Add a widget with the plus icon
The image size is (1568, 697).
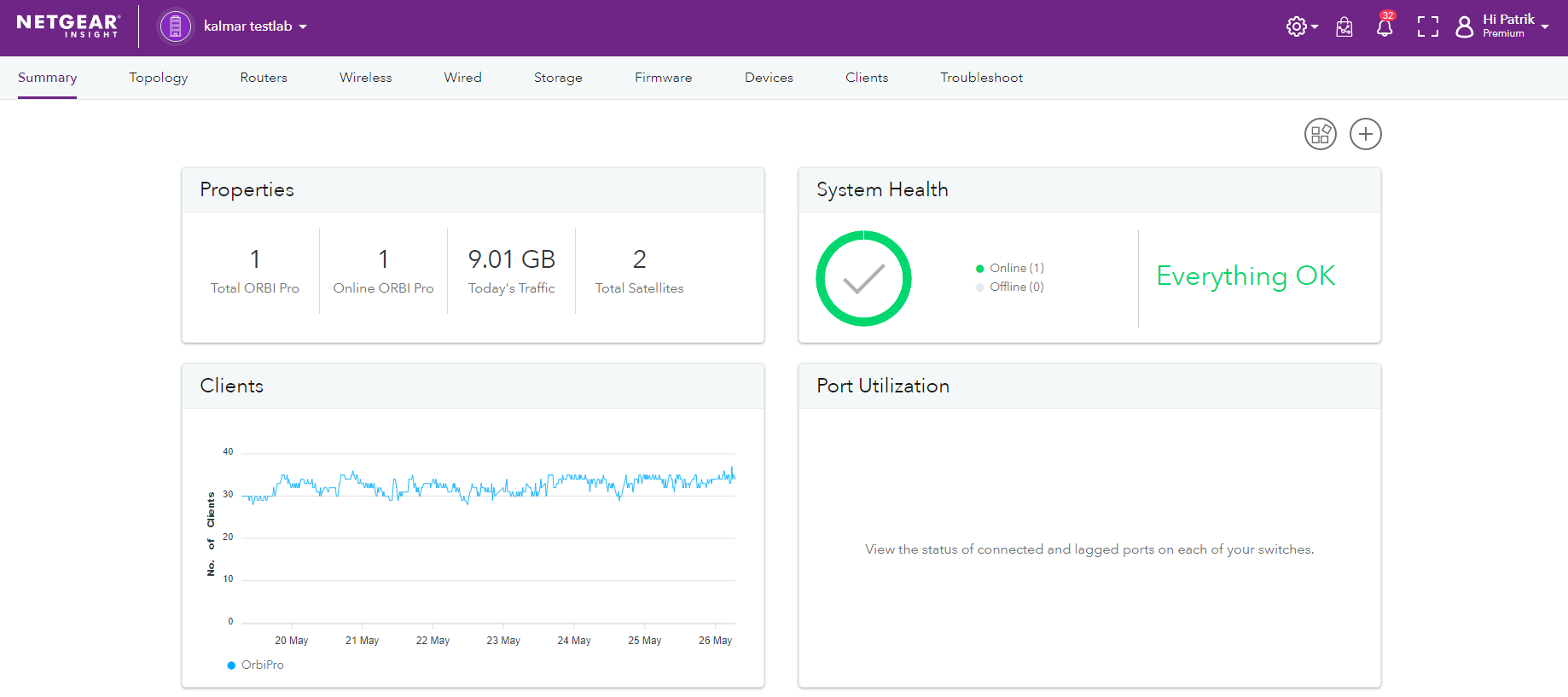point(1365,134)
